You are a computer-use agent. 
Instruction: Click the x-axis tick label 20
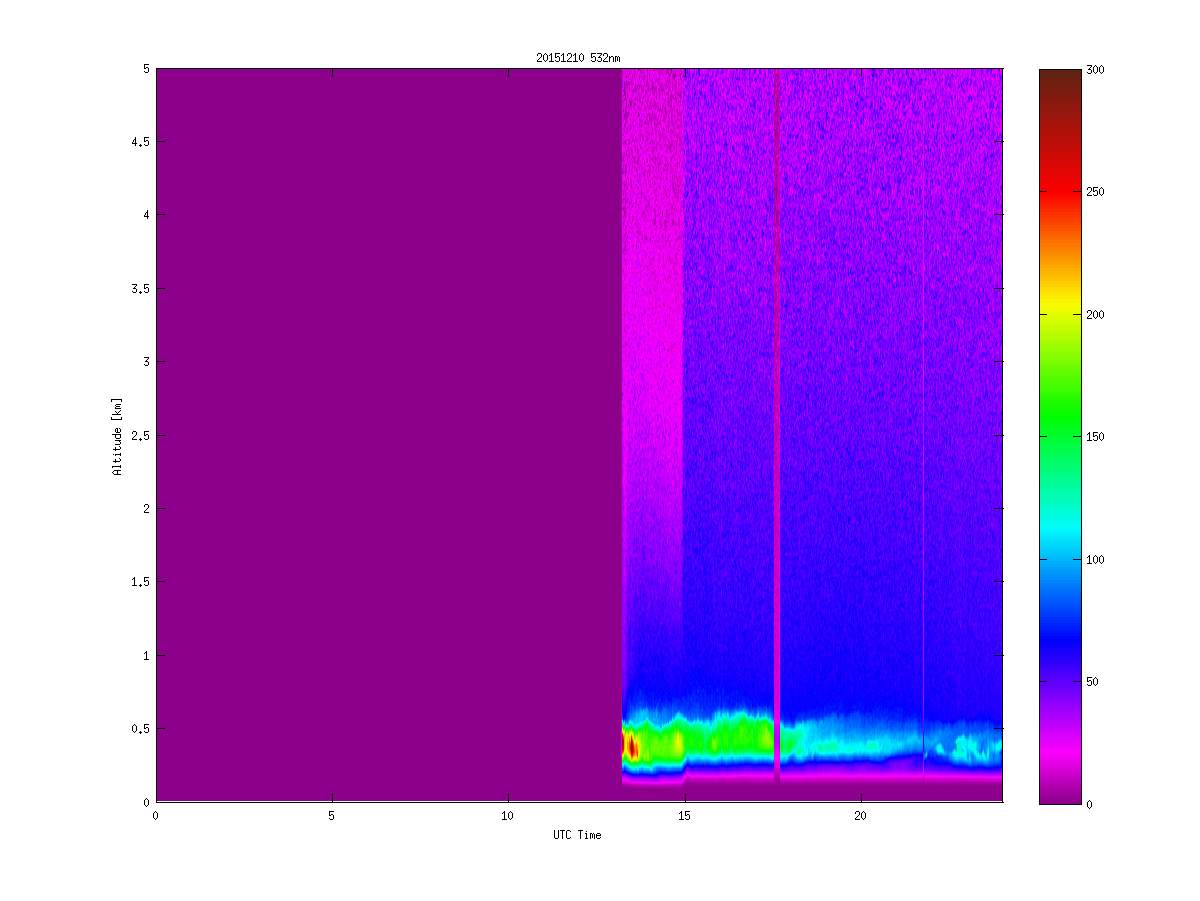pos(860,816)
